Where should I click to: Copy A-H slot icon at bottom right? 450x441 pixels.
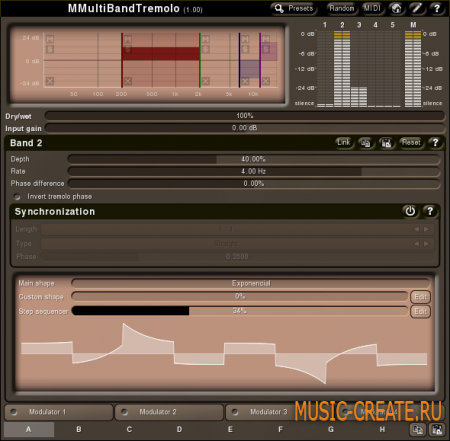[417, 429]
